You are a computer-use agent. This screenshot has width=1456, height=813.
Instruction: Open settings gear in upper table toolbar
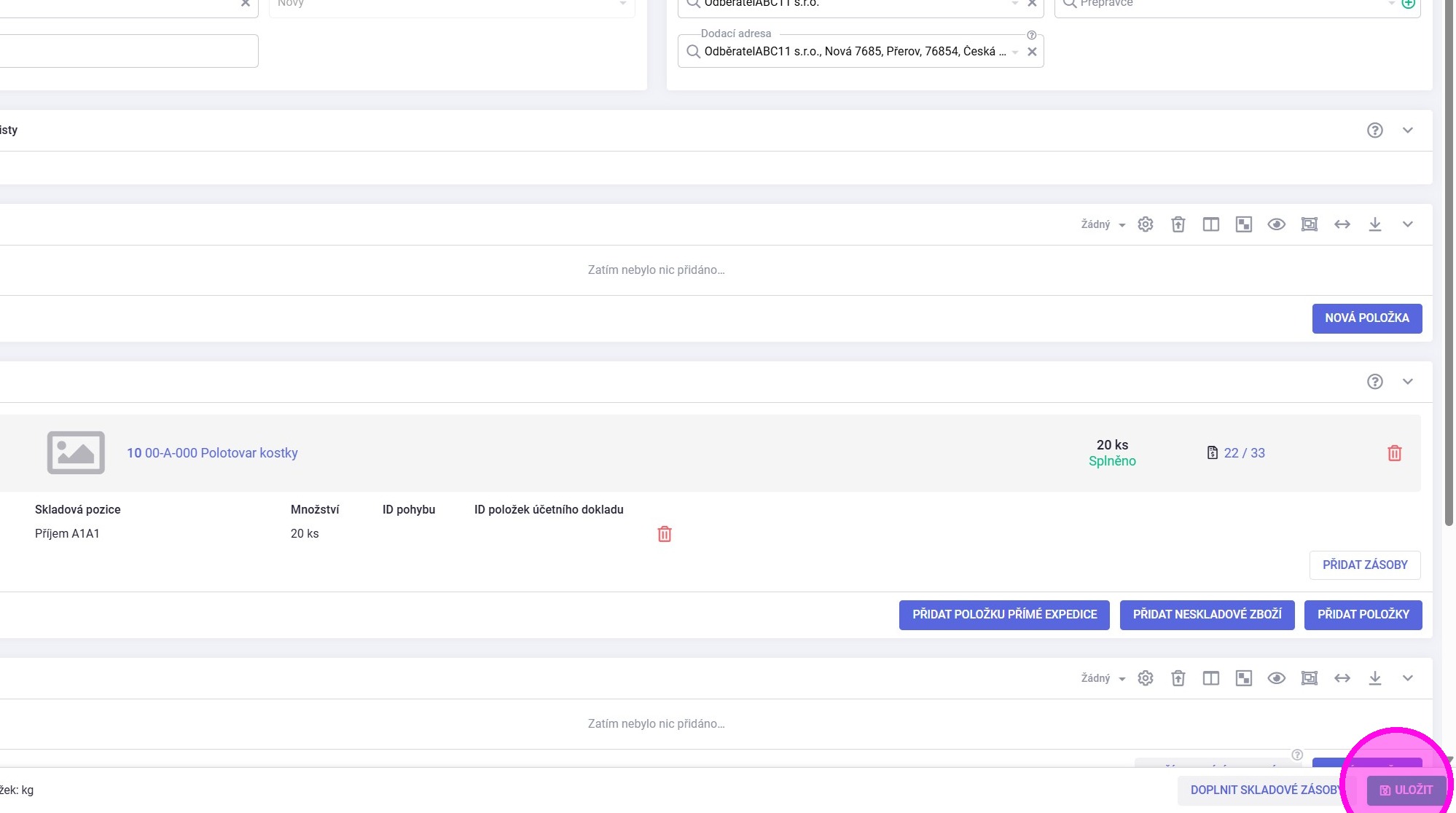pyautogui.click(x=1146, y=224)
